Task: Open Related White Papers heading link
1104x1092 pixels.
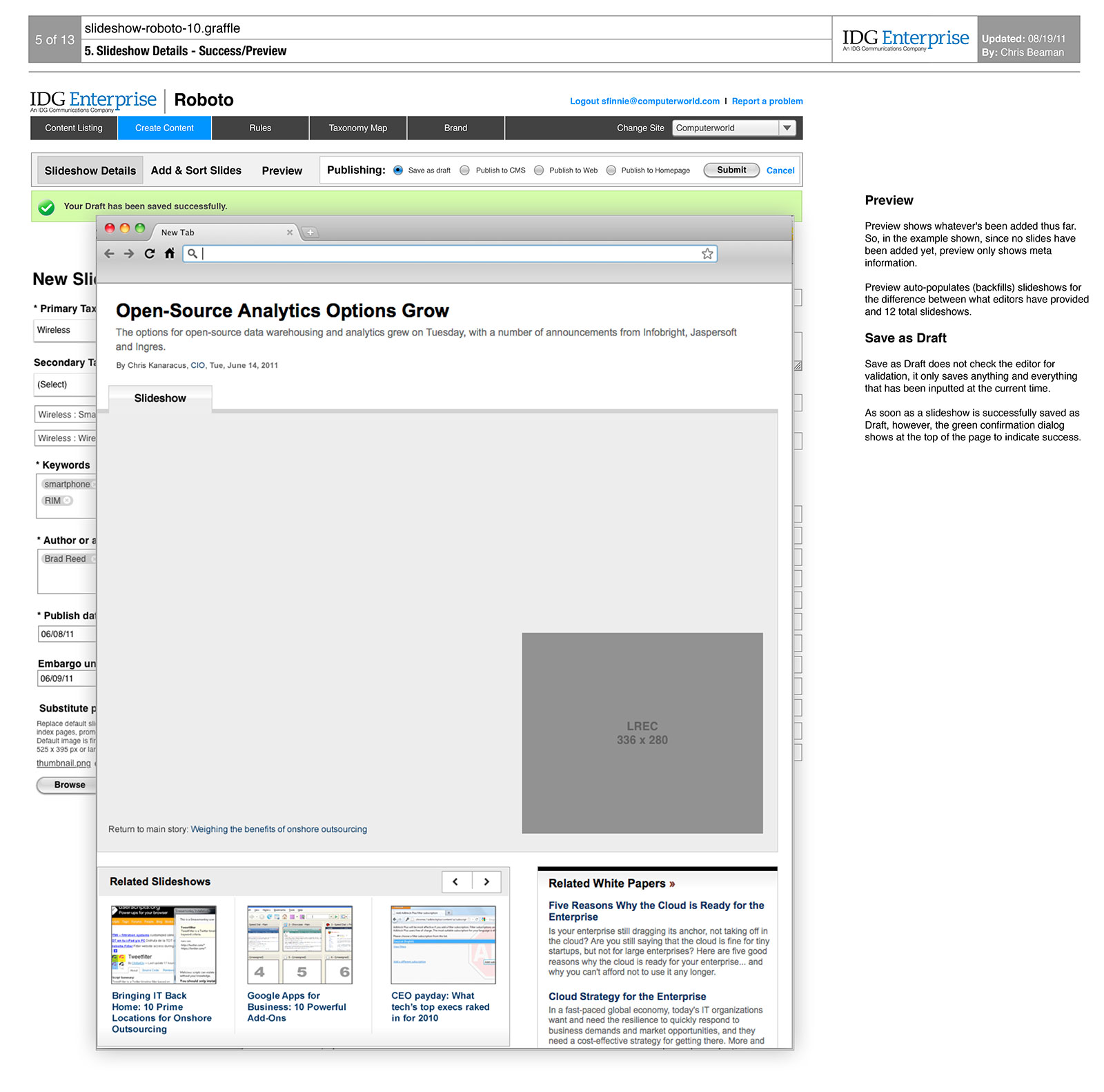Action: 611,884
